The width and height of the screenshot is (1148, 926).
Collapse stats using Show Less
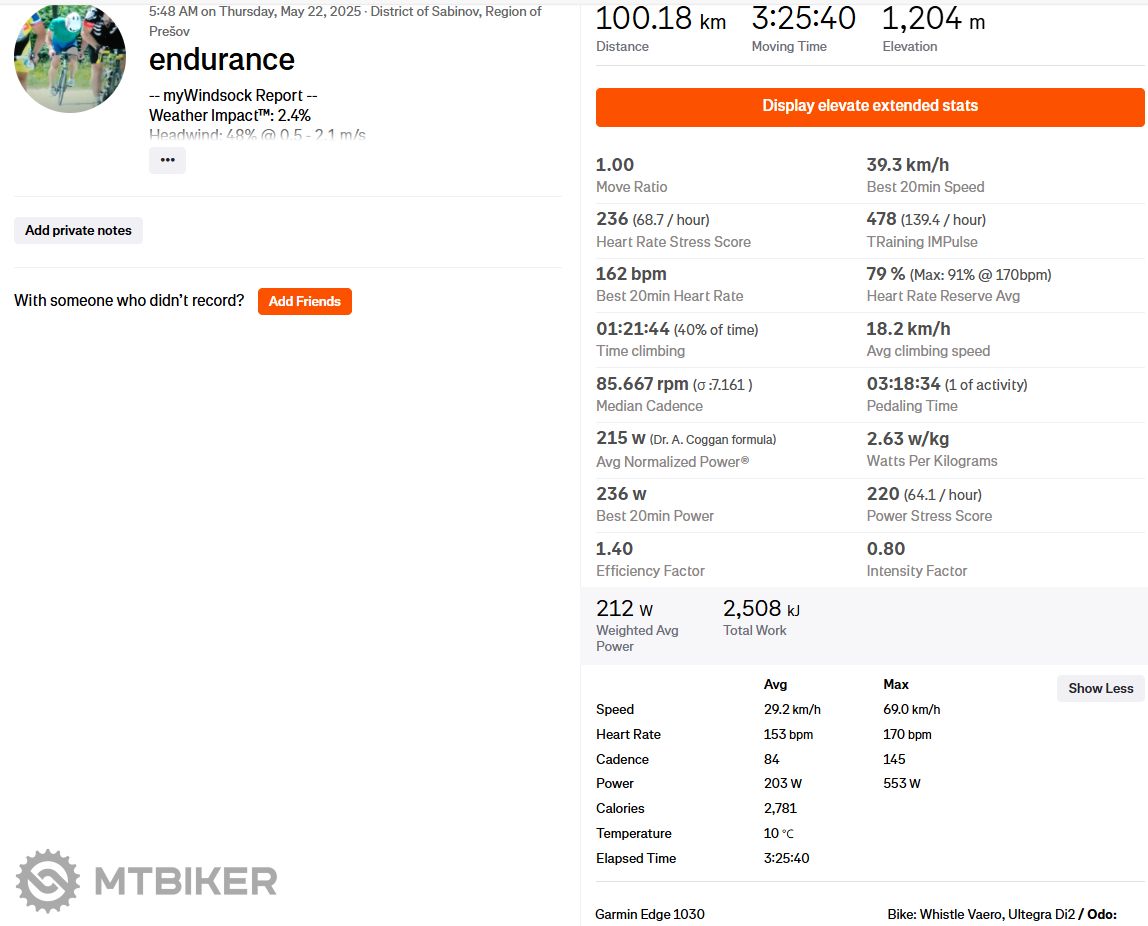pos(1100,688)
